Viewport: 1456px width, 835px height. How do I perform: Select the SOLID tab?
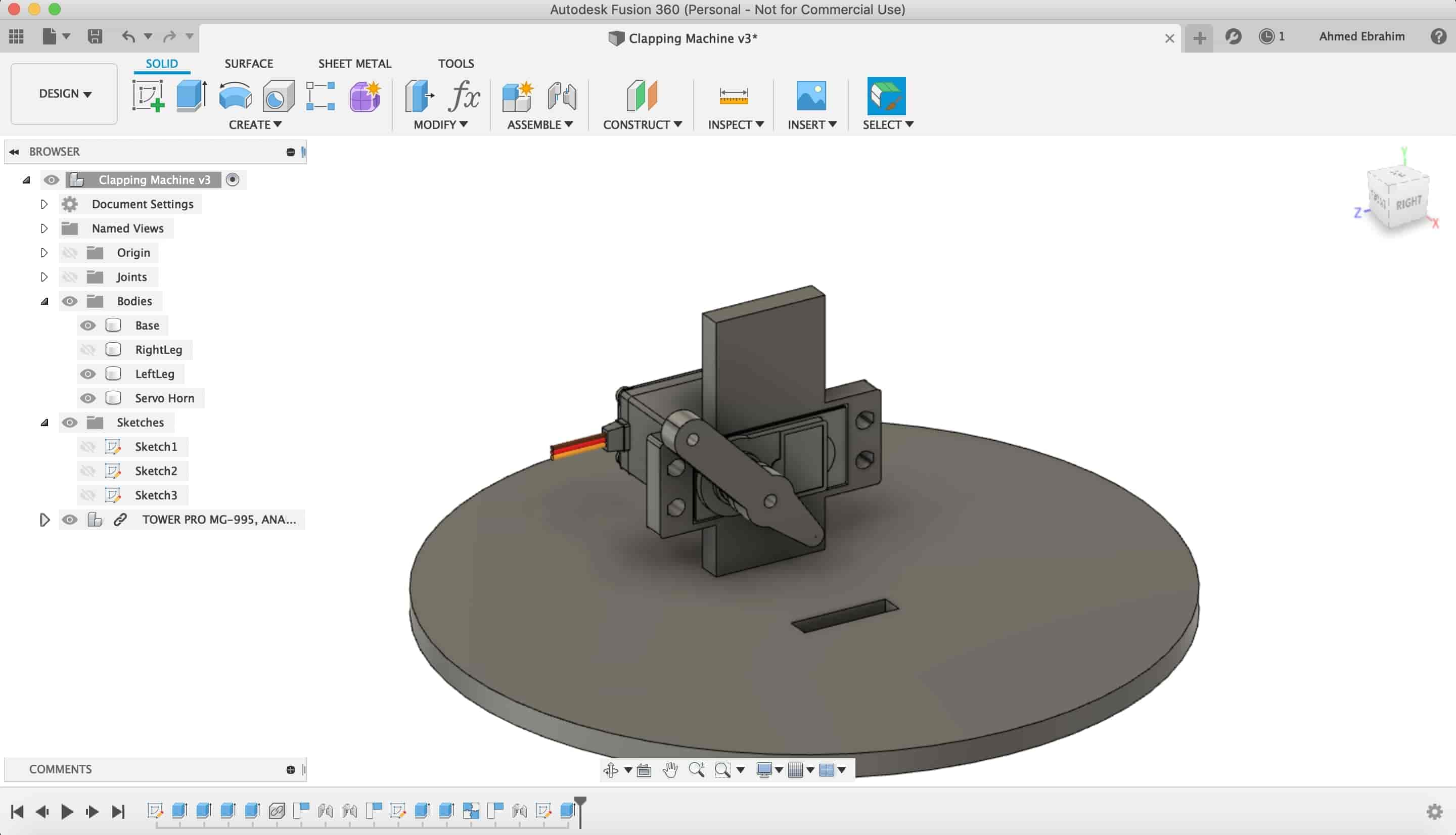point(162,63)
